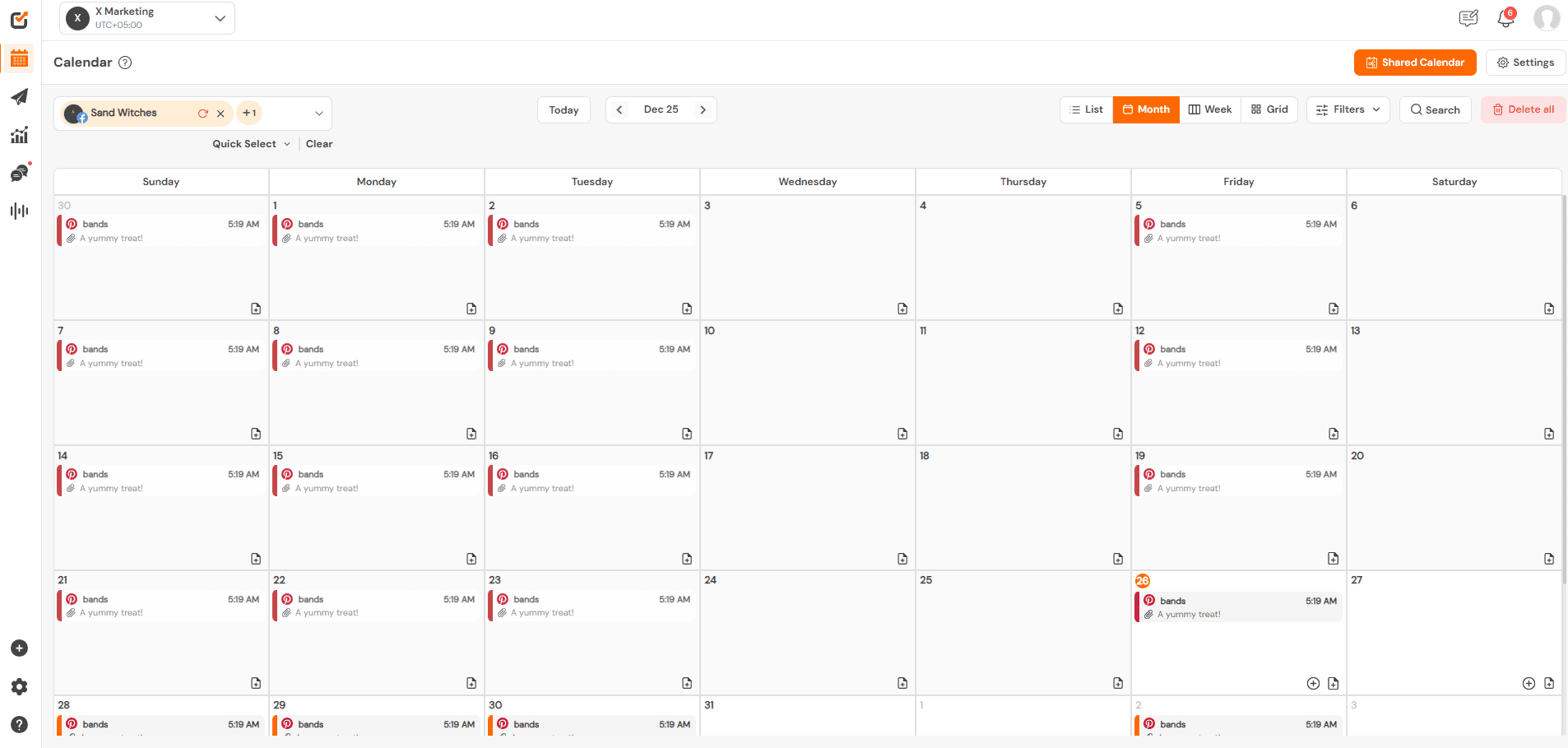Expand the X Marketing workspace dropdown
1568x748 pixels.
click(220, 17)
